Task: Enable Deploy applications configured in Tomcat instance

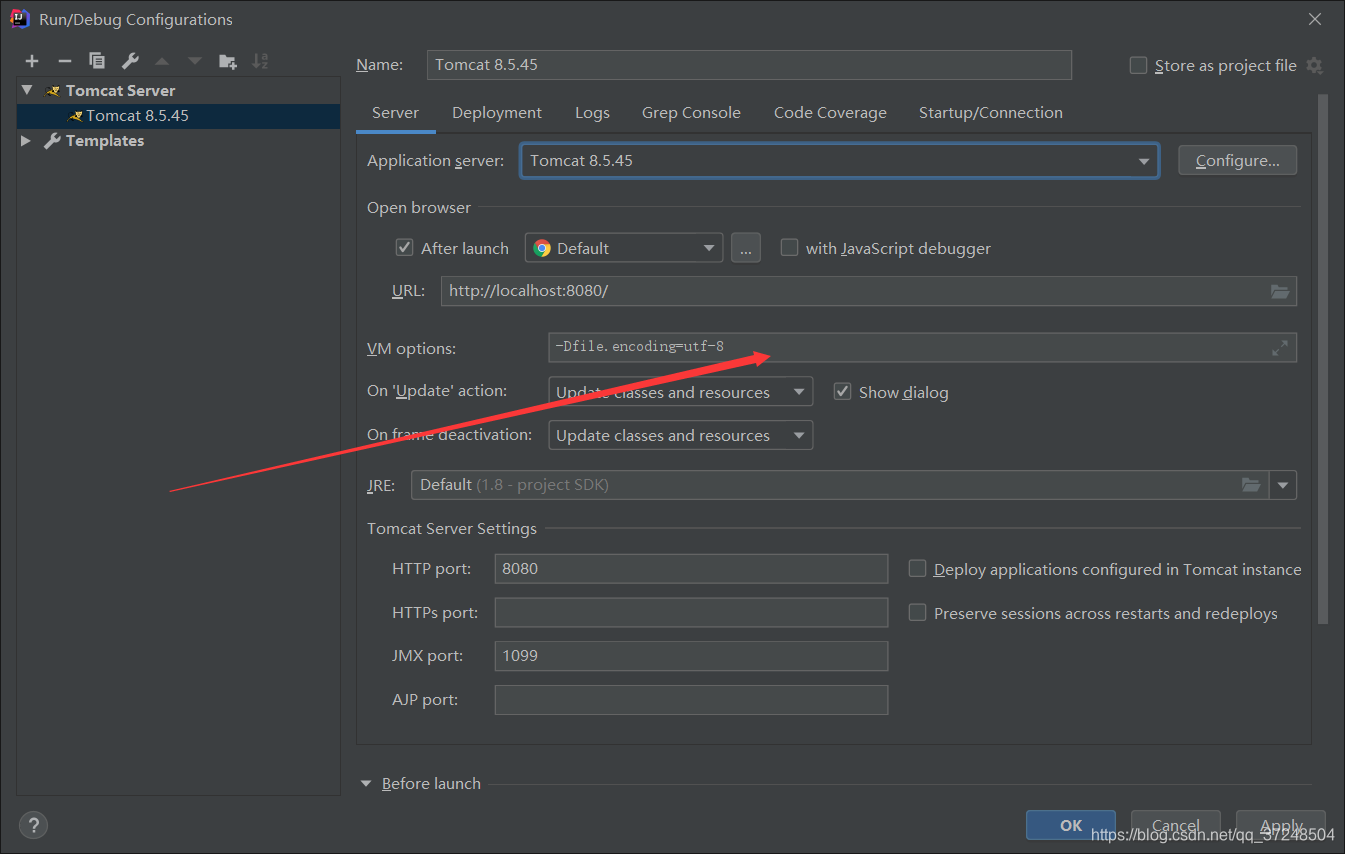Action: (917, 568)
